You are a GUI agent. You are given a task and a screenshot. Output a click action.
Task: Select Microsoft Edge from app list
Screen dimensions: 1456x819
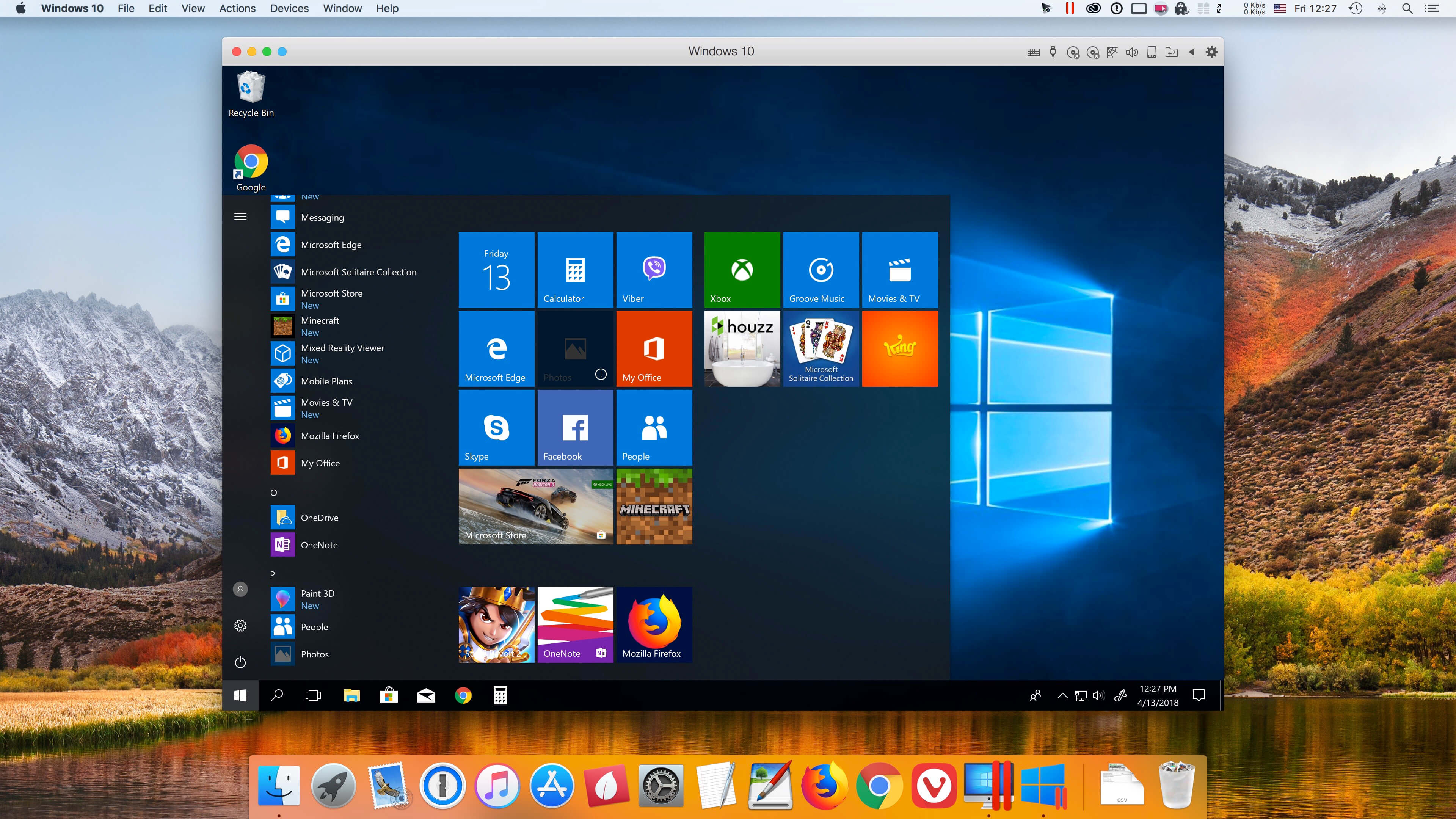[330, 244]
